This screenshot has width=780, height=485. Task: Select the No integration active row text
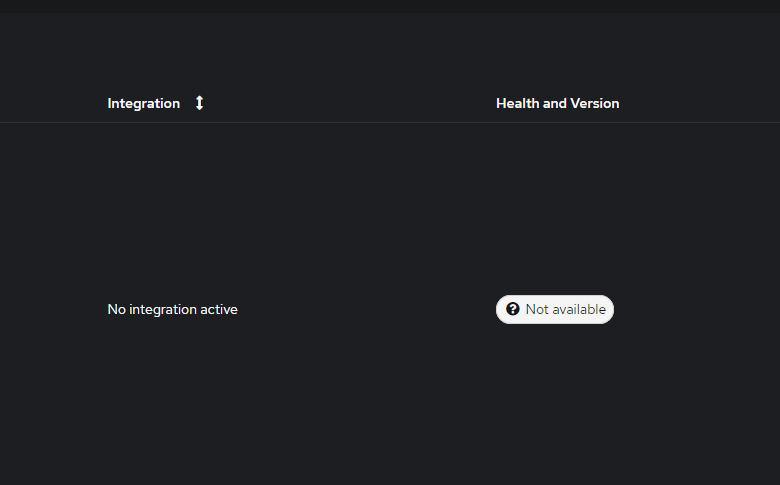173,309
